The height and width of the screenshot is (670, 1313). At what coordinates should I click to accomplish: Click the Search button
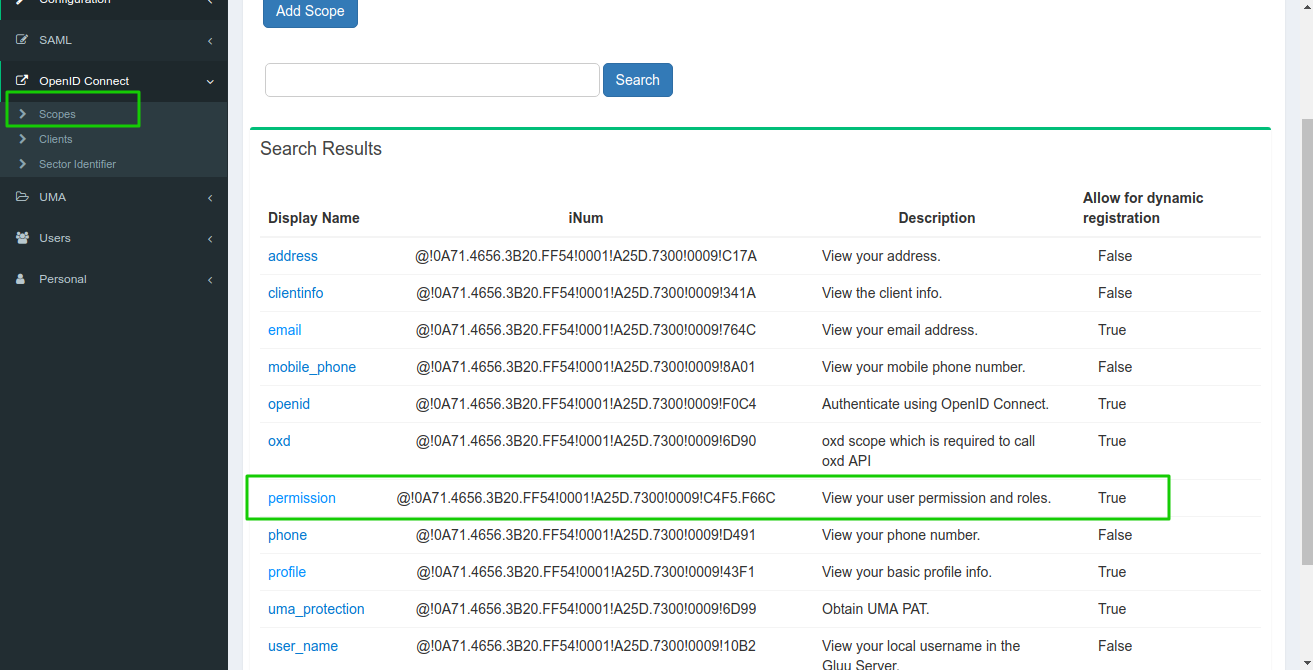pos(638,80)
